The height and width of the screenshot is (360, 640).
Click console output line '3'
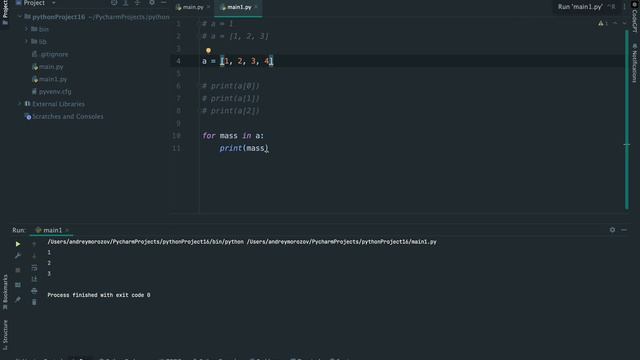[x=49, y=274]
